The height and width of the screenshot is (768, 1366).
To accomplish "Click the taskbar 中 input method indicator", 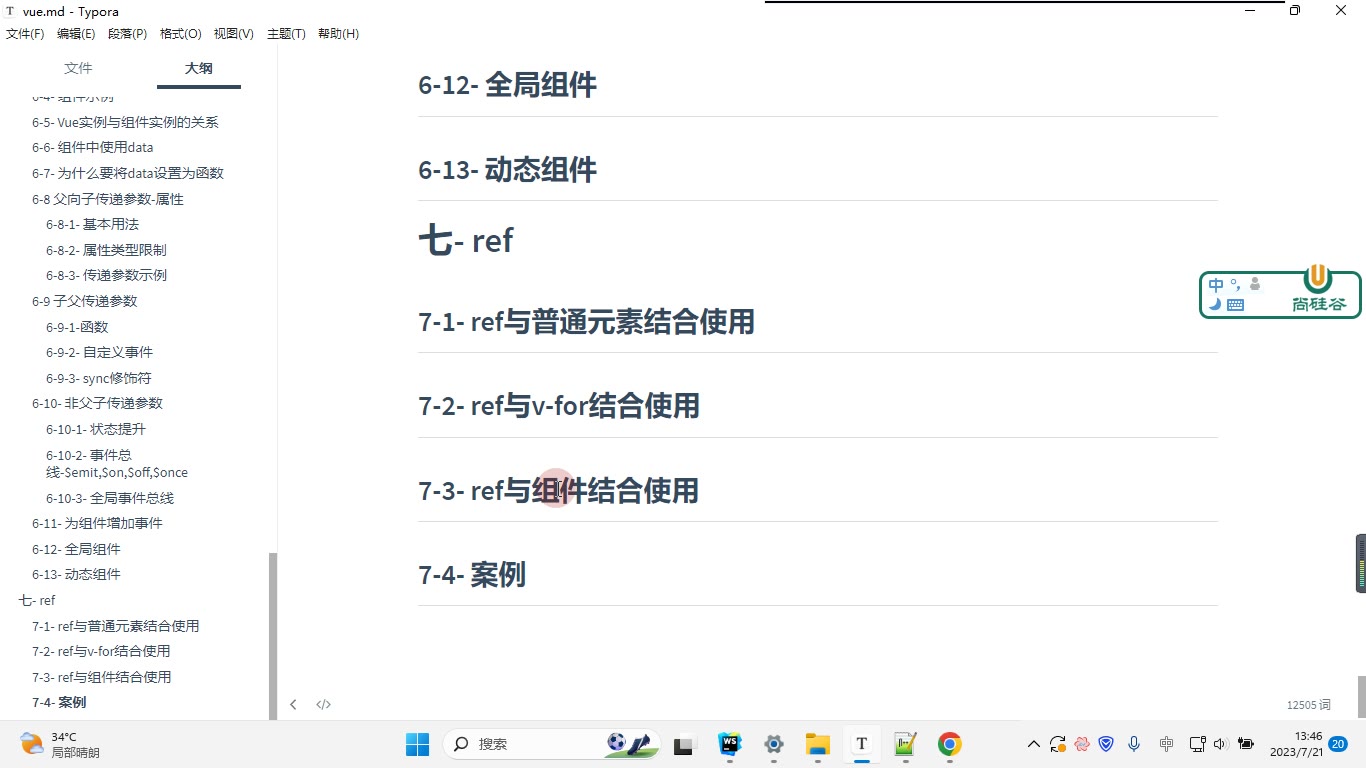I will click(1166, 744).
